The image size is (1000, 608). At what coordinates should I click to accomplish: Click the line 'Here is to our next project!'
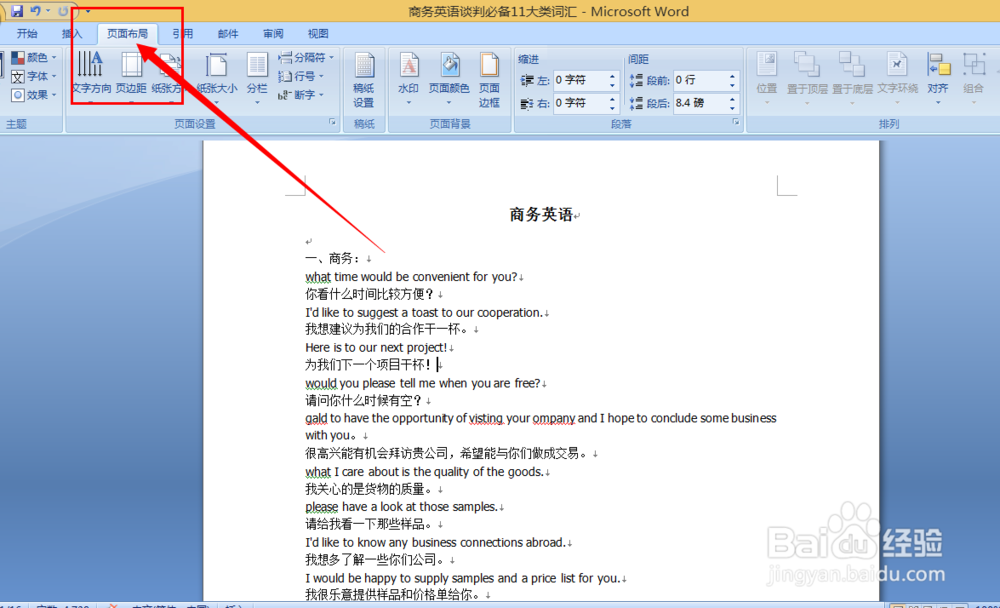376,348
